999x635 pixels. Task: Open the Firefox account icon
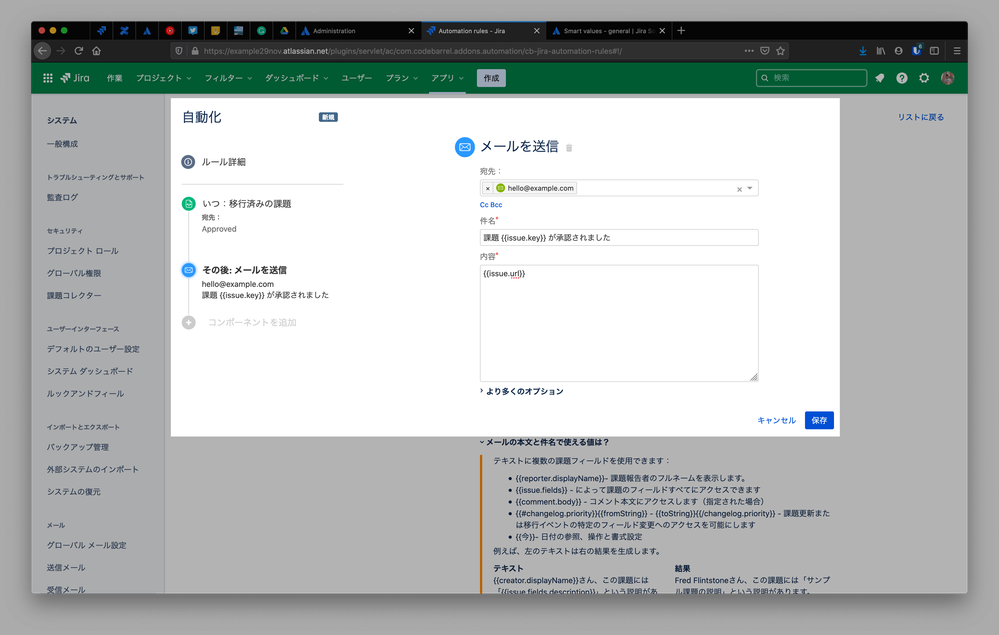pyautogui.click(x=898, y=50)
